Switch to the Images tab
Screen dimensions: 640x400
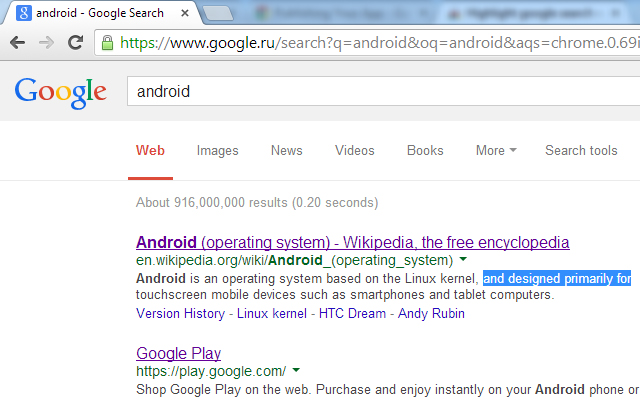(x=218, y=151)
